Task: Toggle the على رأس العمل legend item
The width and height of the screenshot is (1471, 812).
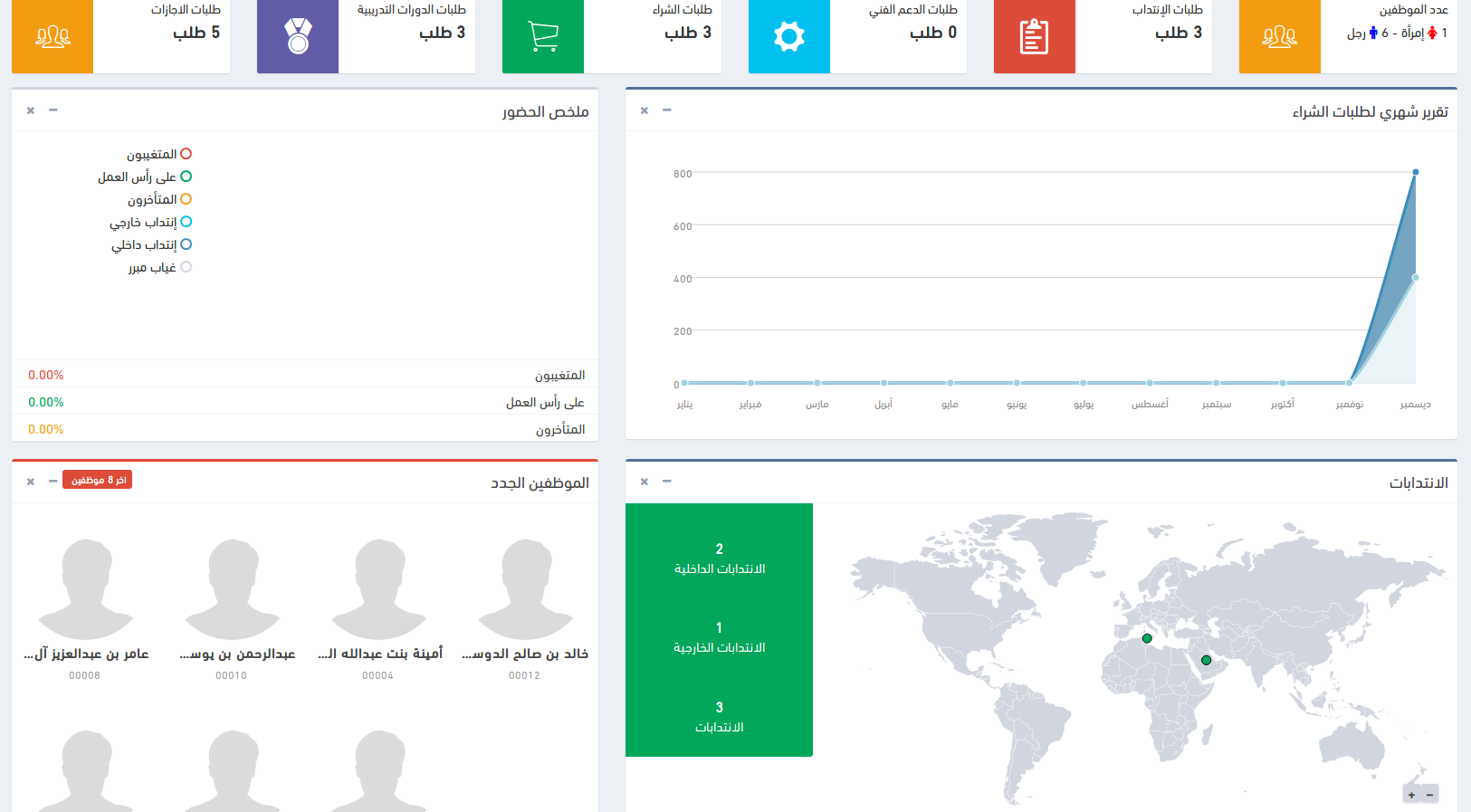Action: pyautogui.click(x=145, y=177)
